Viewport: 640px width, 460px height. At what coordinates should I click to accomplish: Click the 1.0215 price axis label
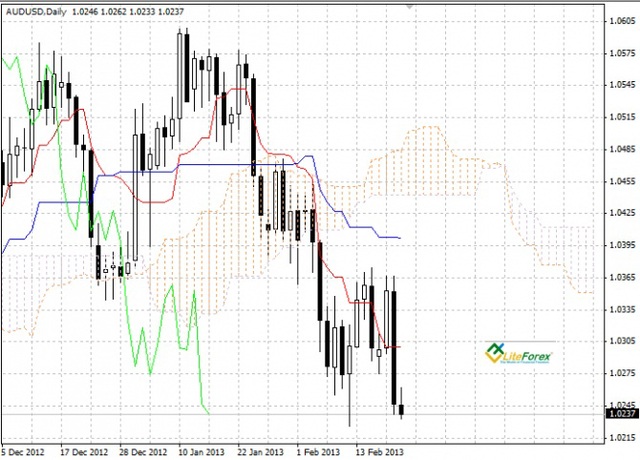pos(622,438)
